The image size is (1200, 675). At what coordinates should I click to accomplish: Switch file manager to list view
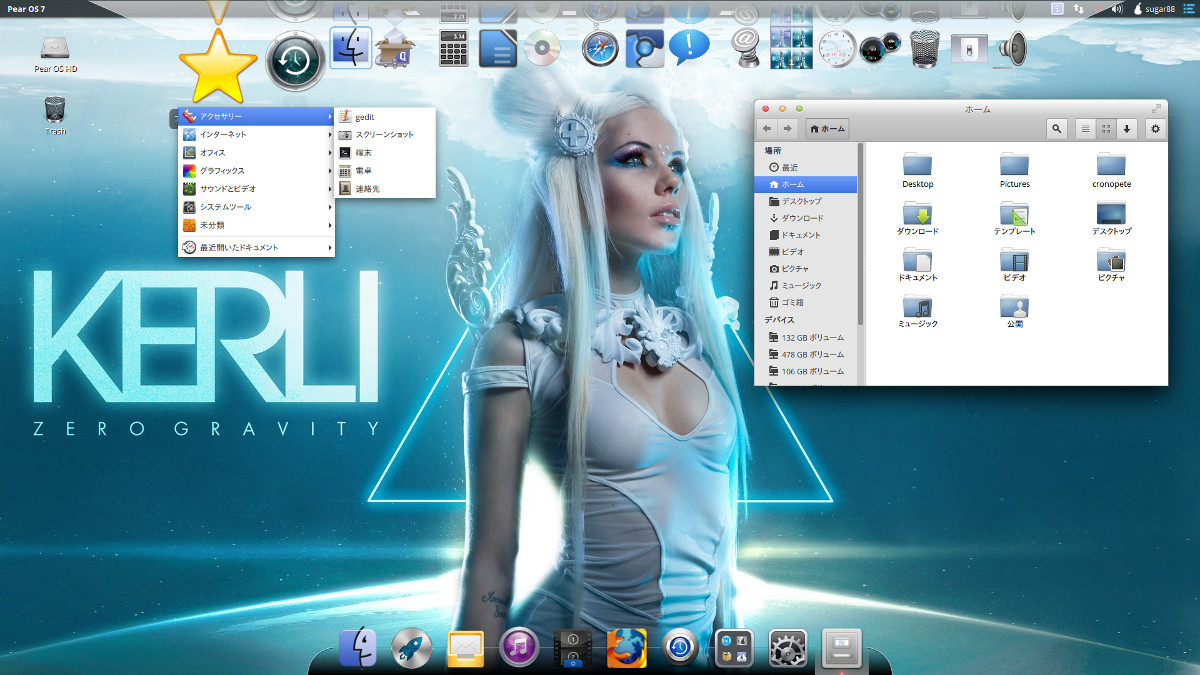point(1085,128)
